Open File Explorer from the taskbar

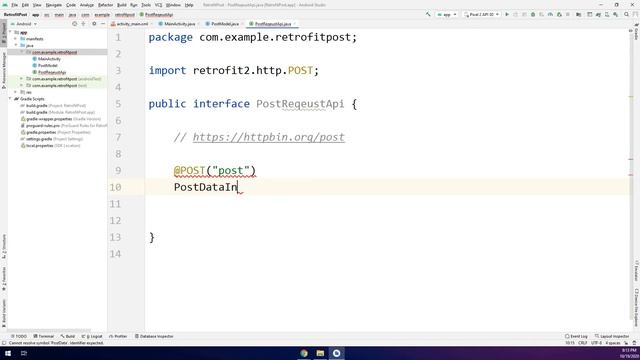point(320,353)
